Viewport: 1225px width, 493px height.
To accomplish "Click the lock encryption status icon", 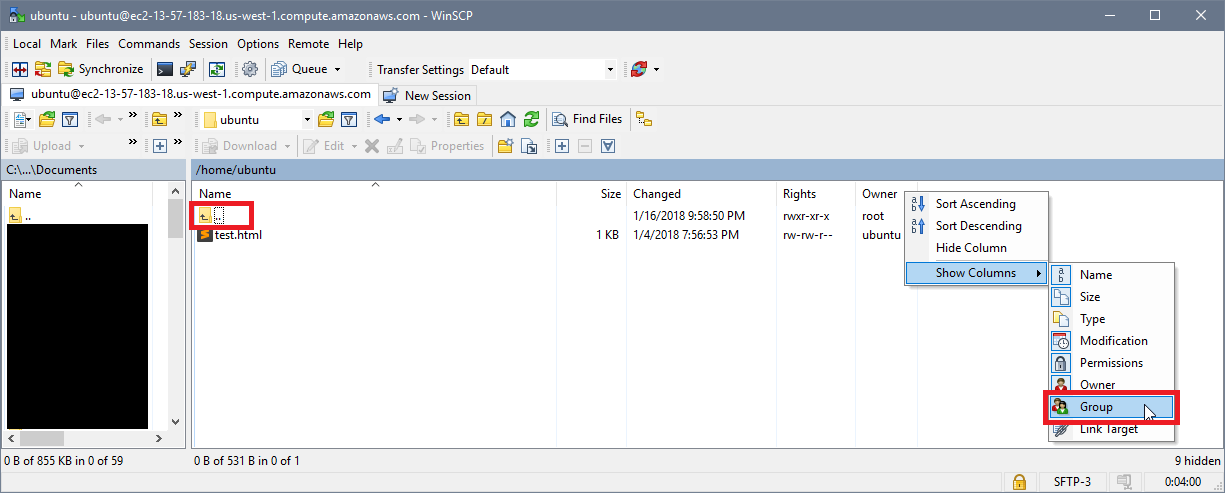I will [1019, 482].
